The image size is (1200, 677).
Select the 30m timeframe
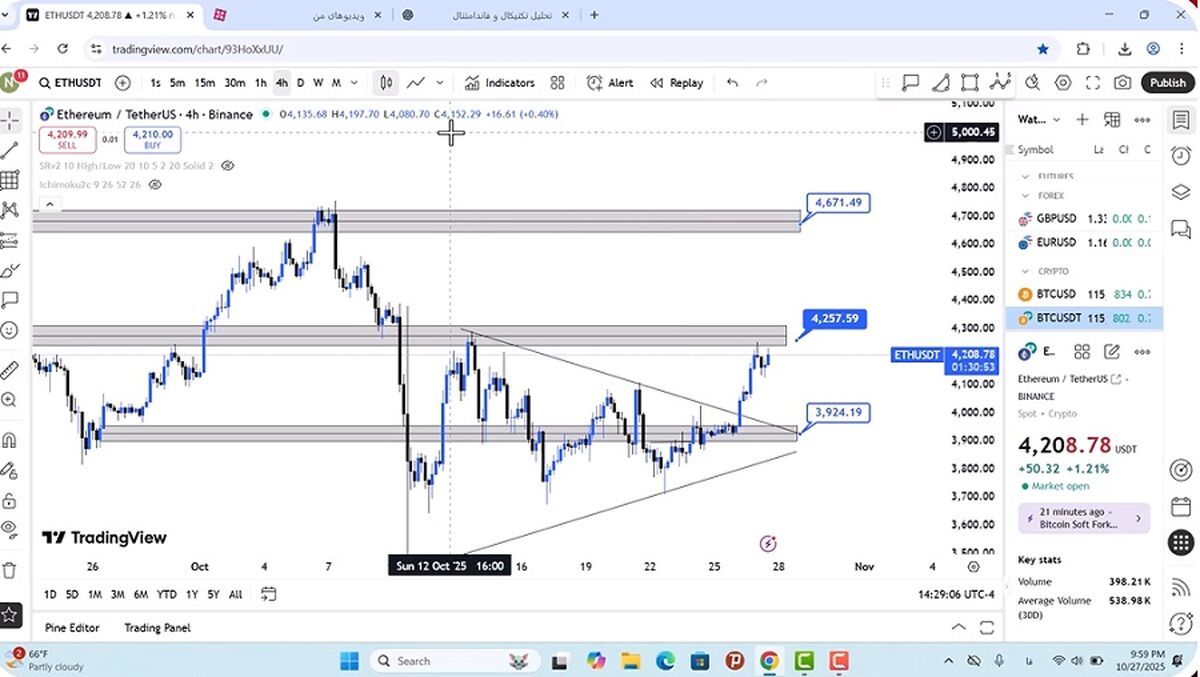tap(235, 83)
